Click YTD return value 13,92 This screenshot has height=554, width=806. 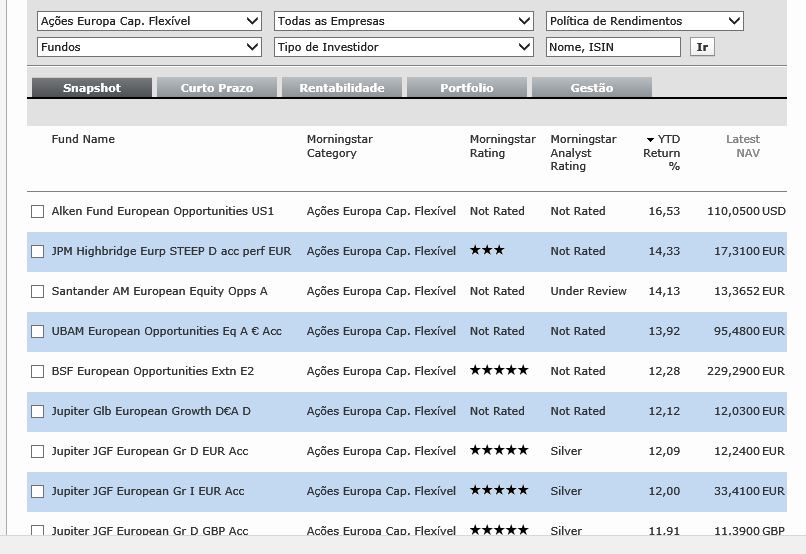pos(664,331)
